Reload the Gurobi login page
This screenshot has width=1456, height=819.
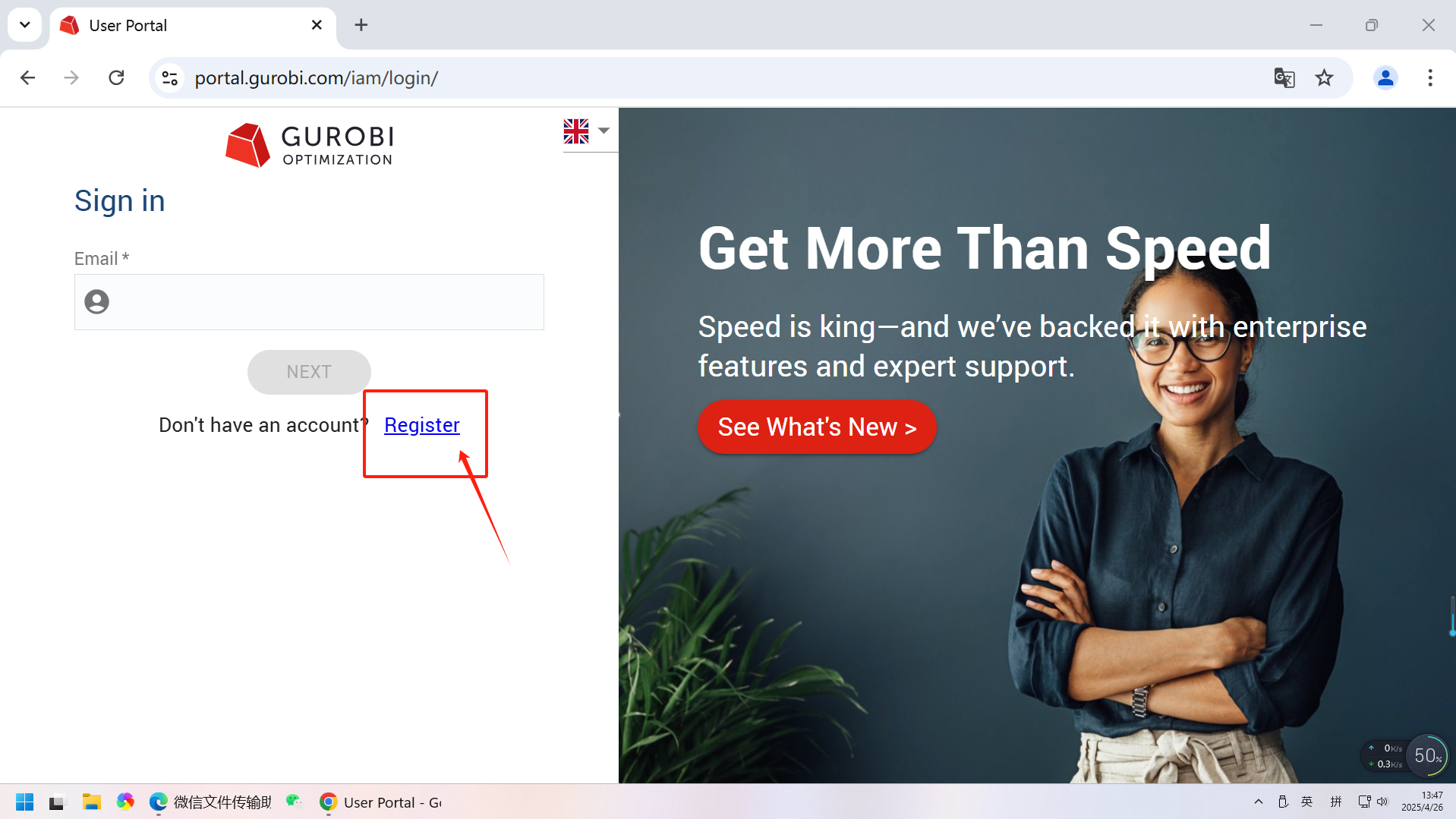[116, 78]
